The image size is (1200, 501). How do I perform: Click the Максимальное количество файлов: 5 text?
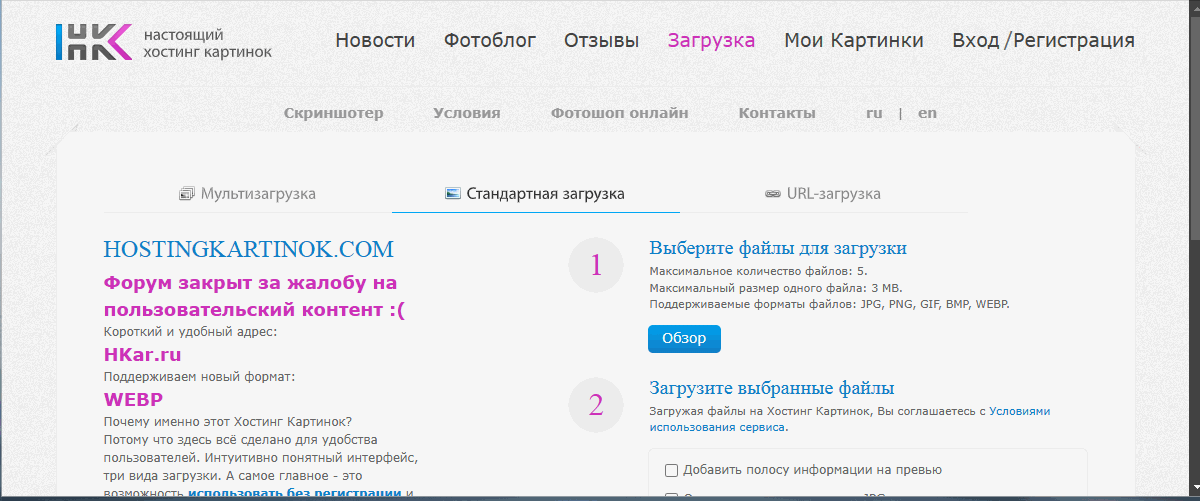pos(758,271)
